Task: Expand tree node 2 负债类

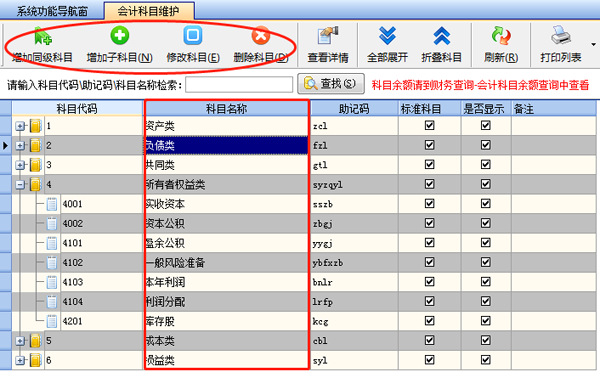Action: pos(20,145)
